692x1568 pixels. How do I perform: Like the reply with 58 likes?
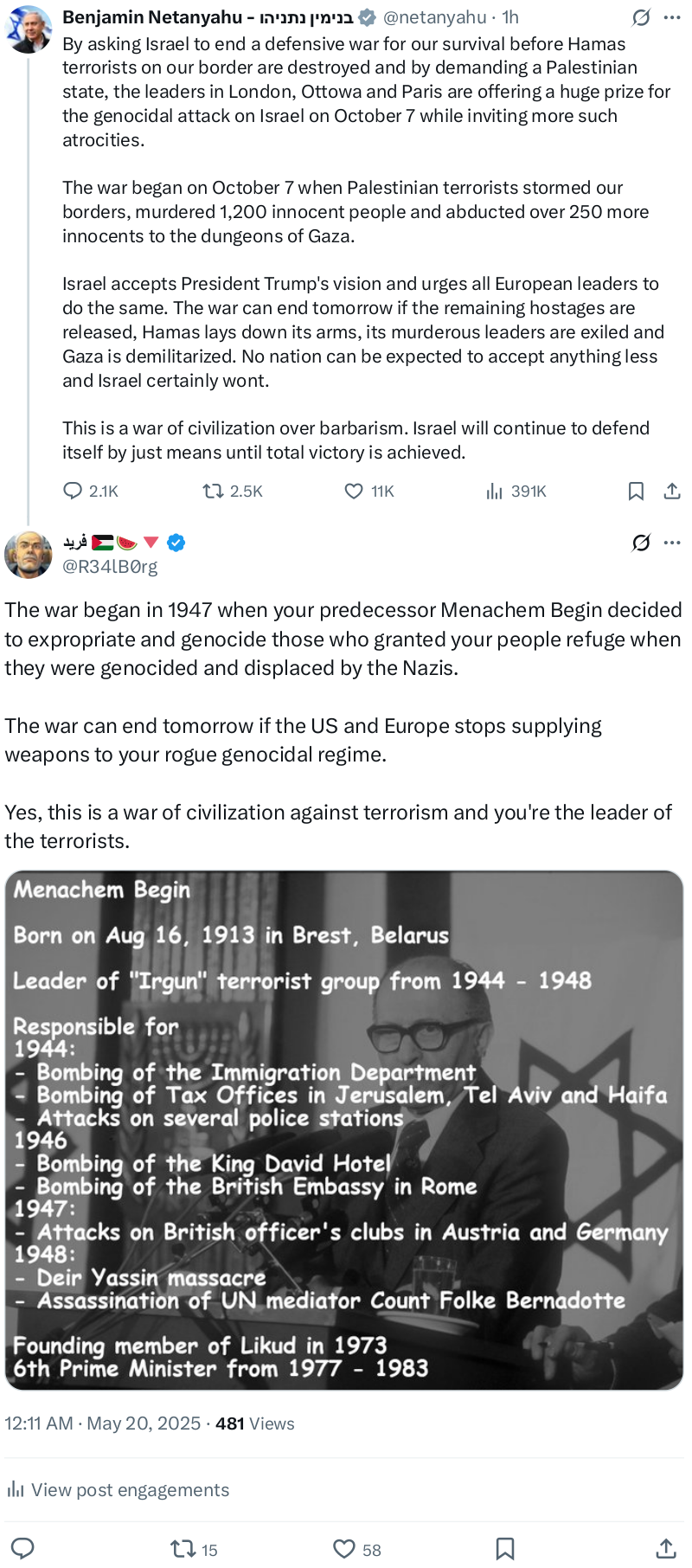tap(344, 1548)
